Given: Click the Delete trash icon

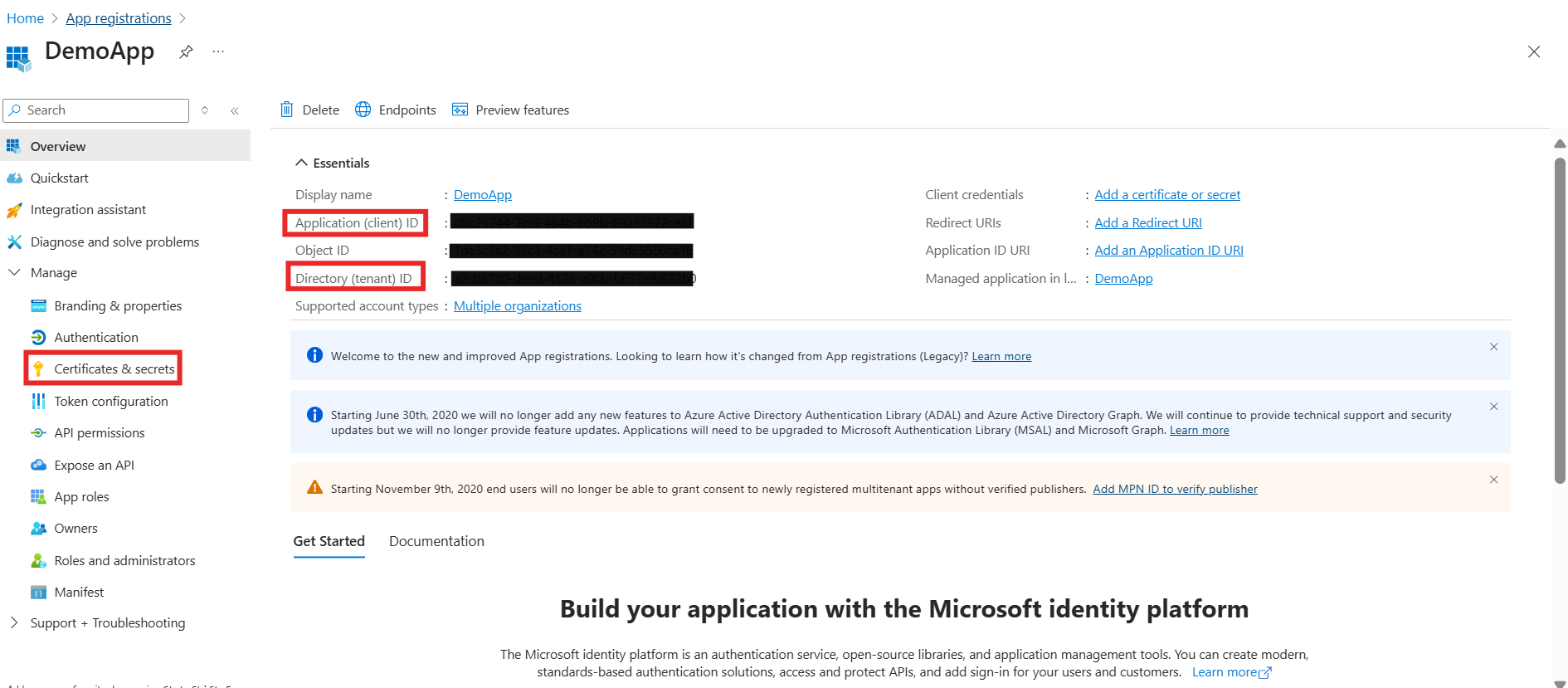Looking at the screenshot, I should (286, 110).
